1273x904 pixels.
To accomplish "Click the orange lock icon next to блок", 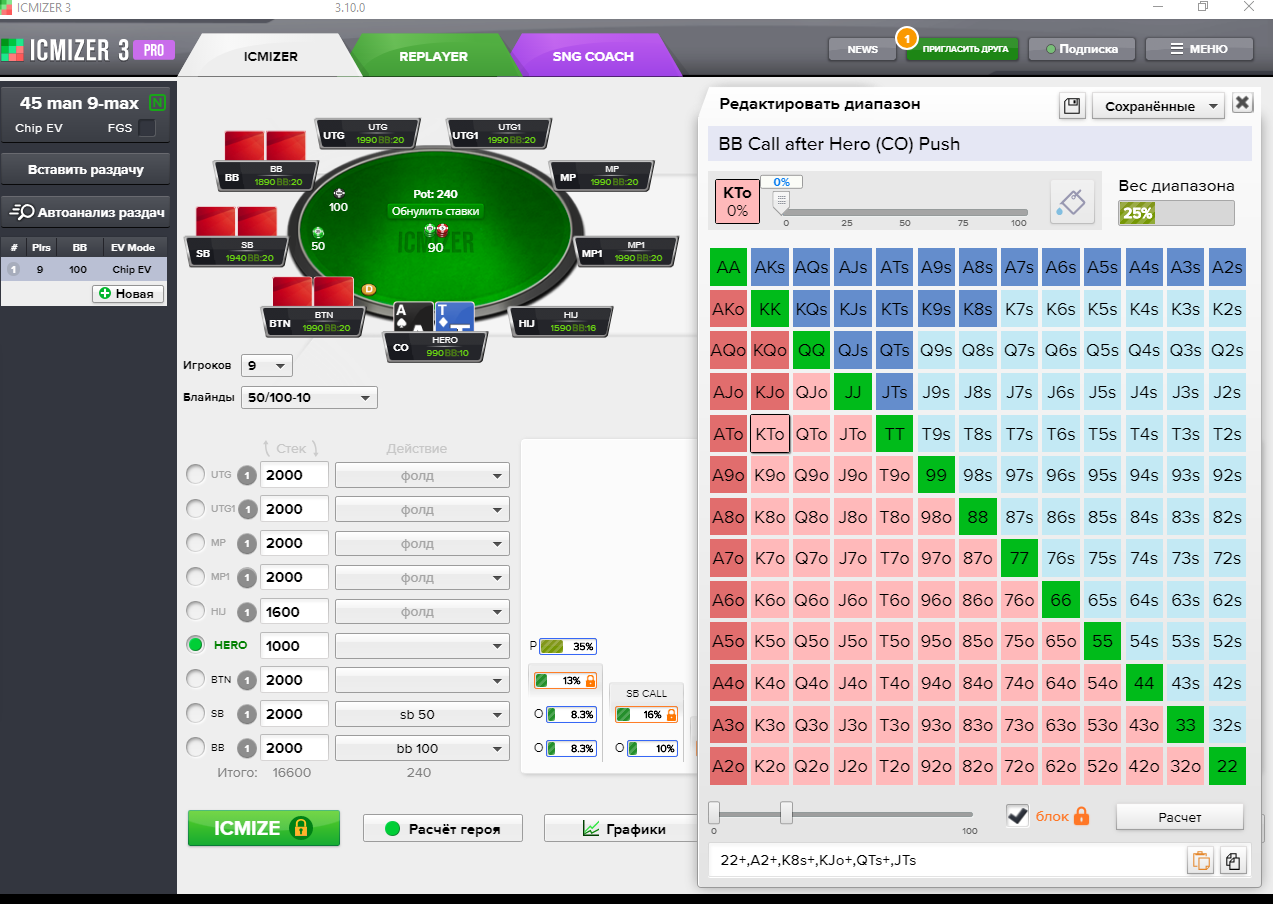I will point(1081,816).
